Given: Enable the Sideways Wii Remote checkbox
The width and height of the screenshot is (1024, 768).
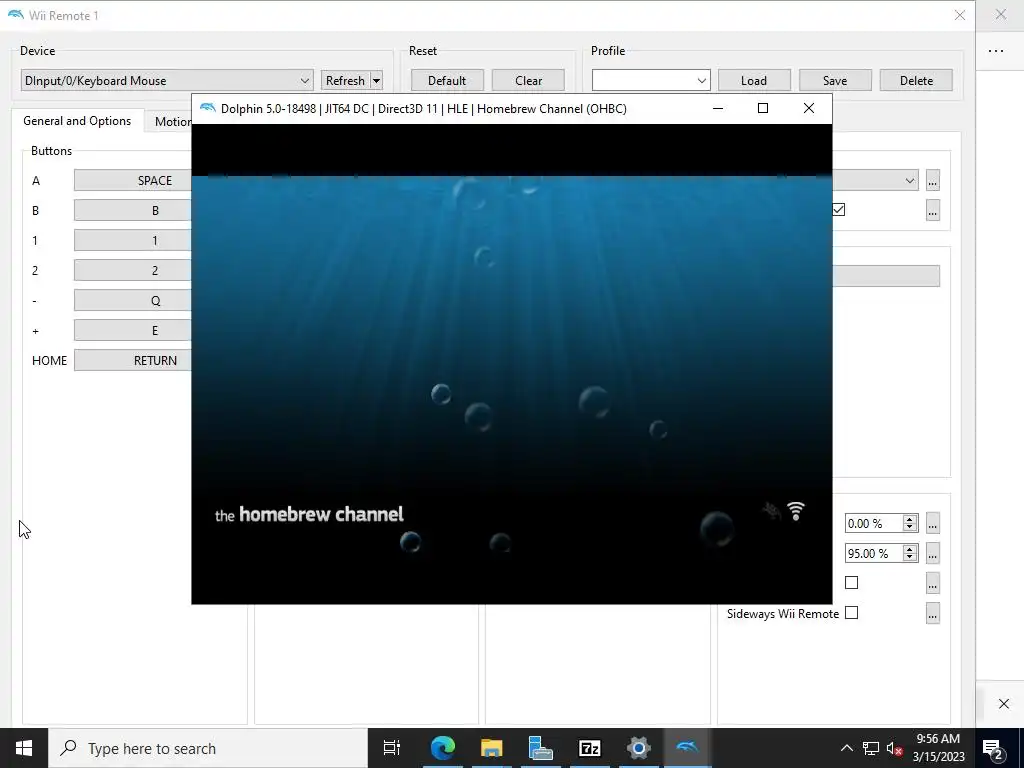Looking at the screenshot, I should (852, 613).
